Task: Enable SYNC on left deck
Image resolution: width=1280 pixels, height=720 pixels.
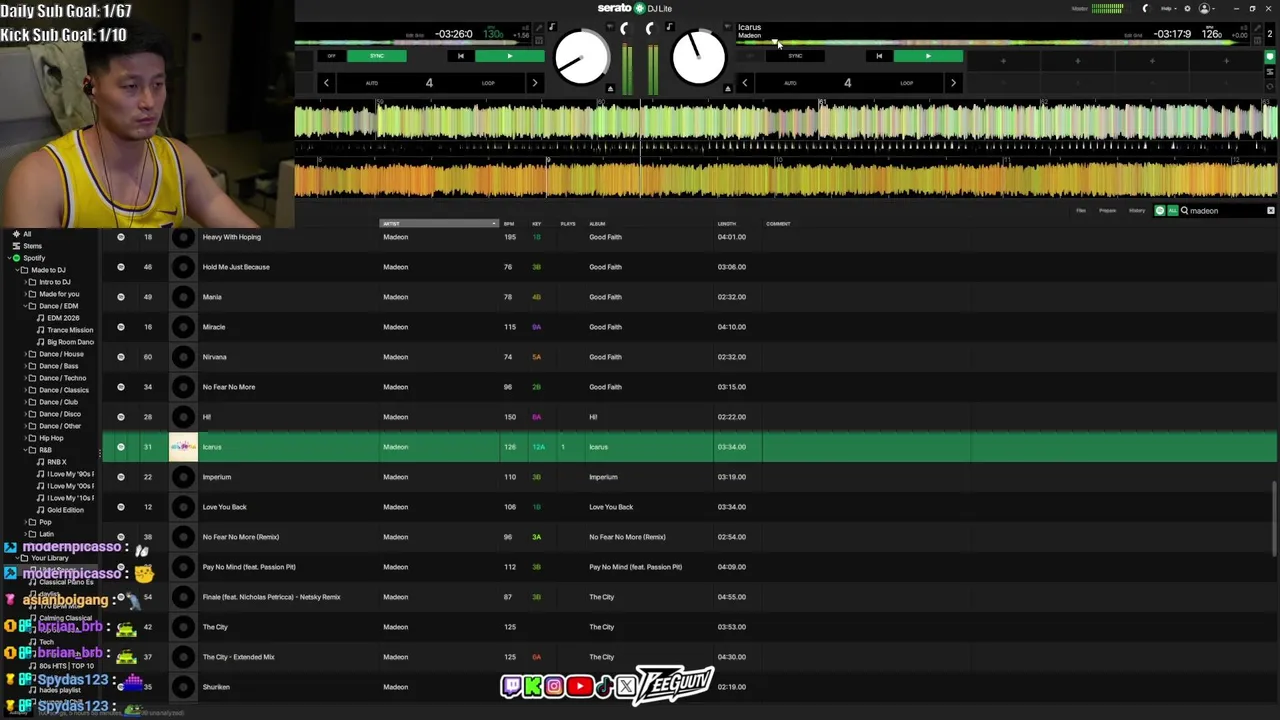Action: [x=377, y=56]
